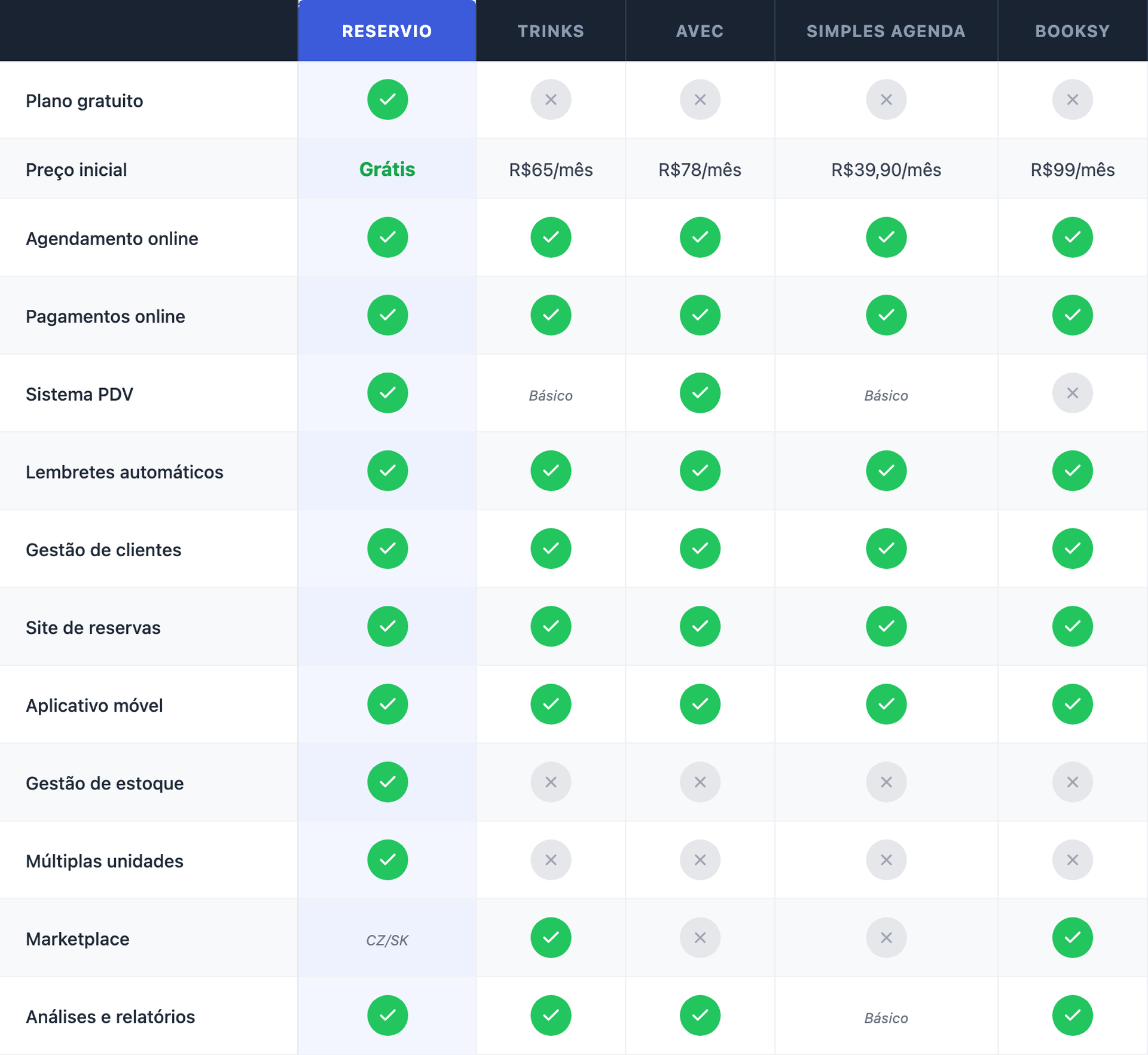Click the green Grátis price text
1148x1055 pixels.
(387, 169)
